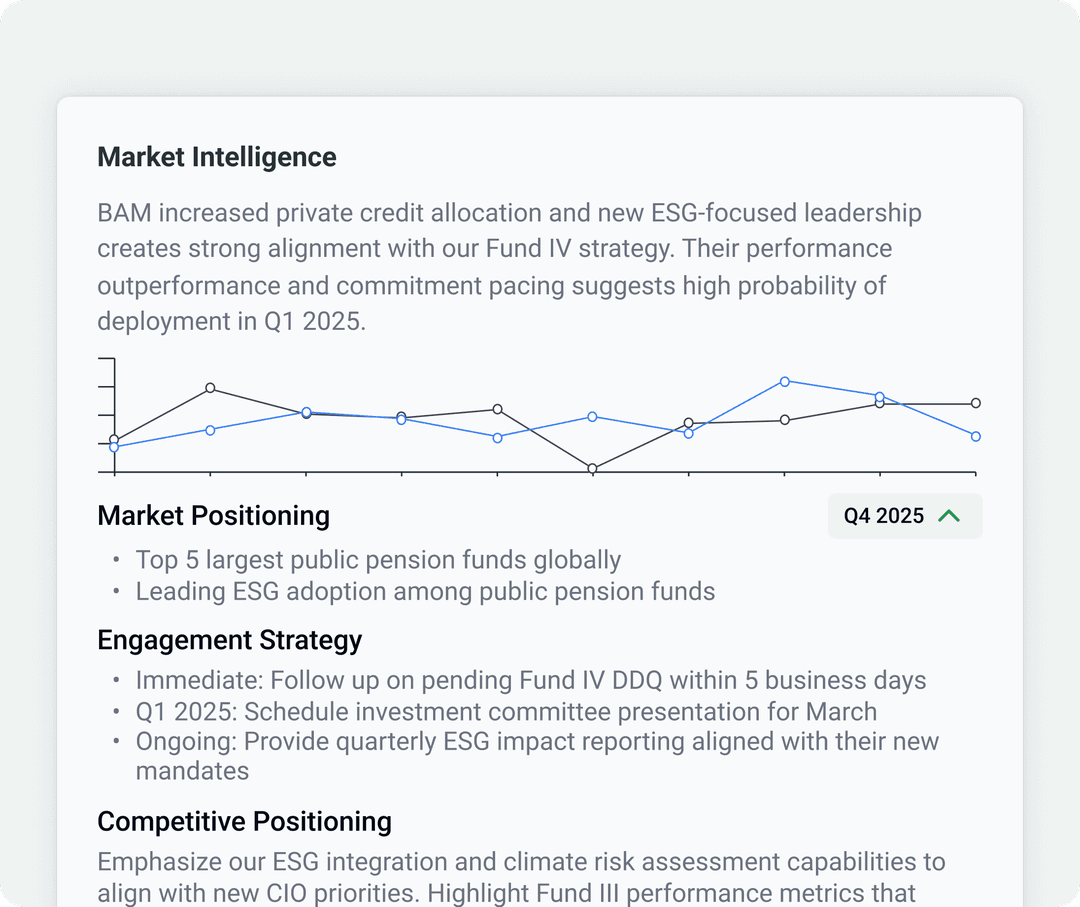Select the lowest black data point on the chart
The image size is (1080, 907).
pyautogui.click(x=592, y=467)
